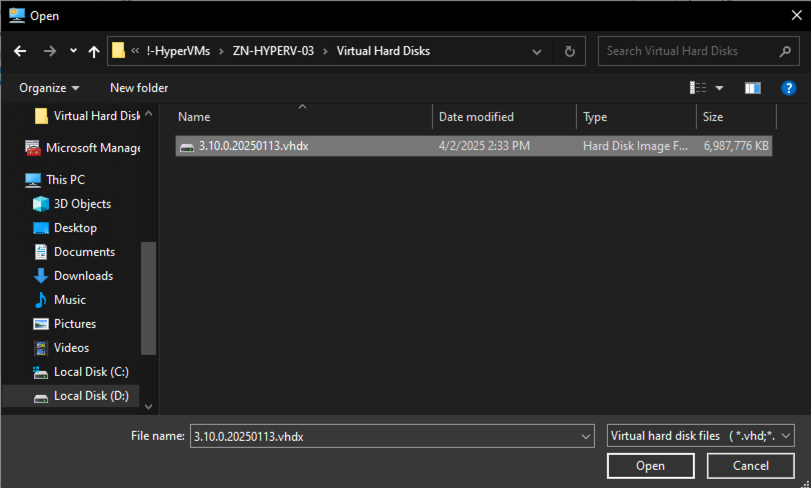Viewport: 811px width, 488px height.
Task: Refresh the Virtual Hard Disks folder
Action: click(x=569, y=51)
